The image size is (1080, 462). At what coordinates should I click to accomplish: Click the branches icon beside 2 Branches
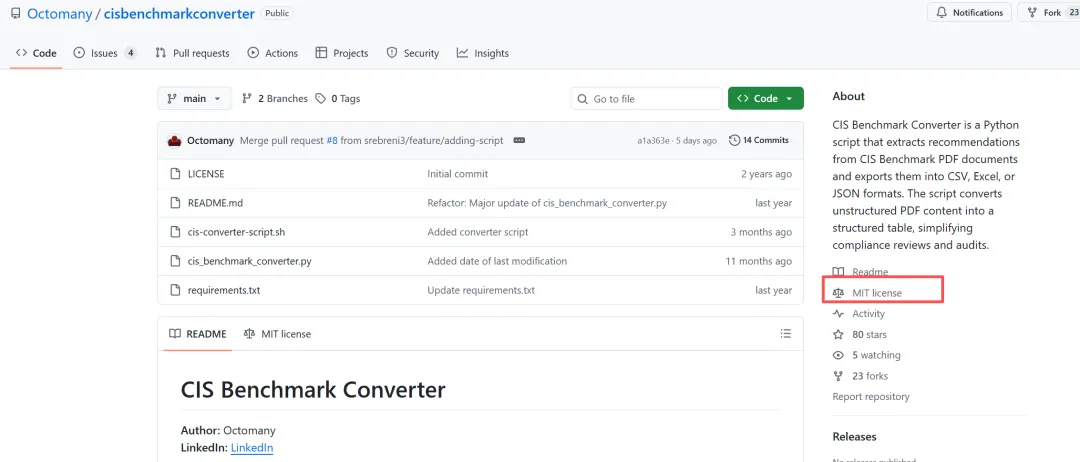point(247,98)
